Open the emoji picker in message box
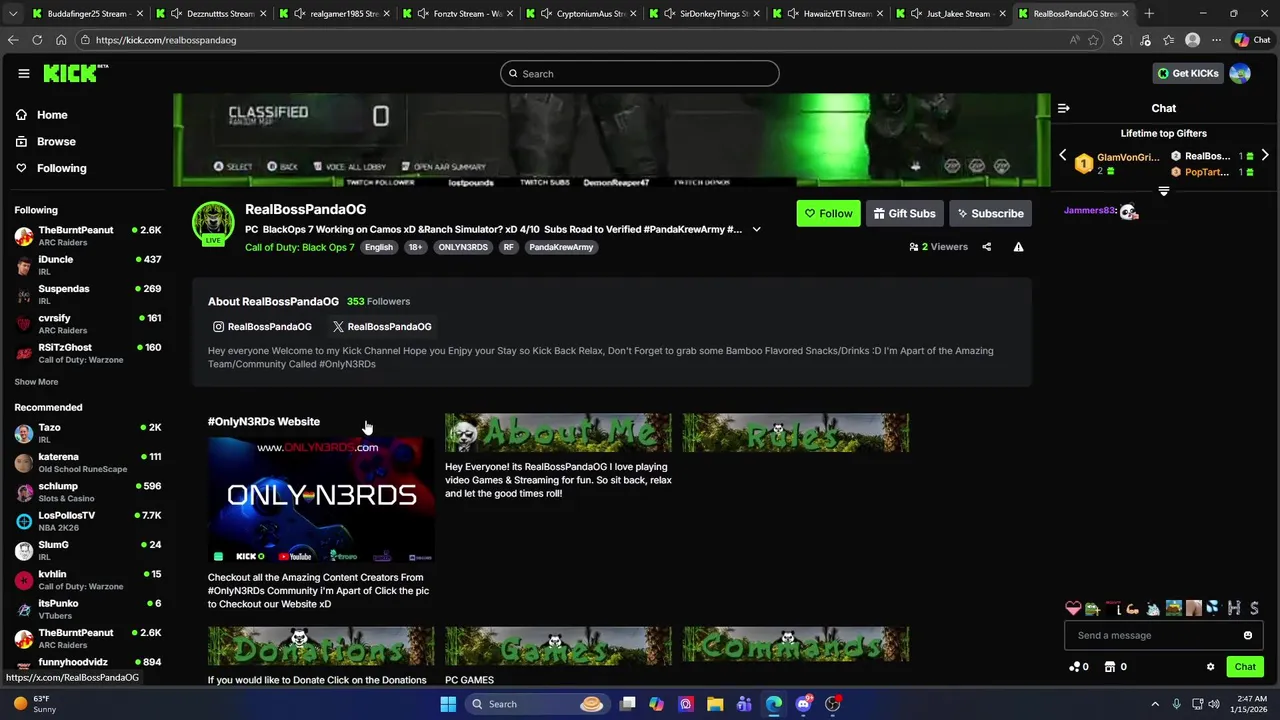1280x720 pixels. pyautogui.click(x=1248, y=635)
